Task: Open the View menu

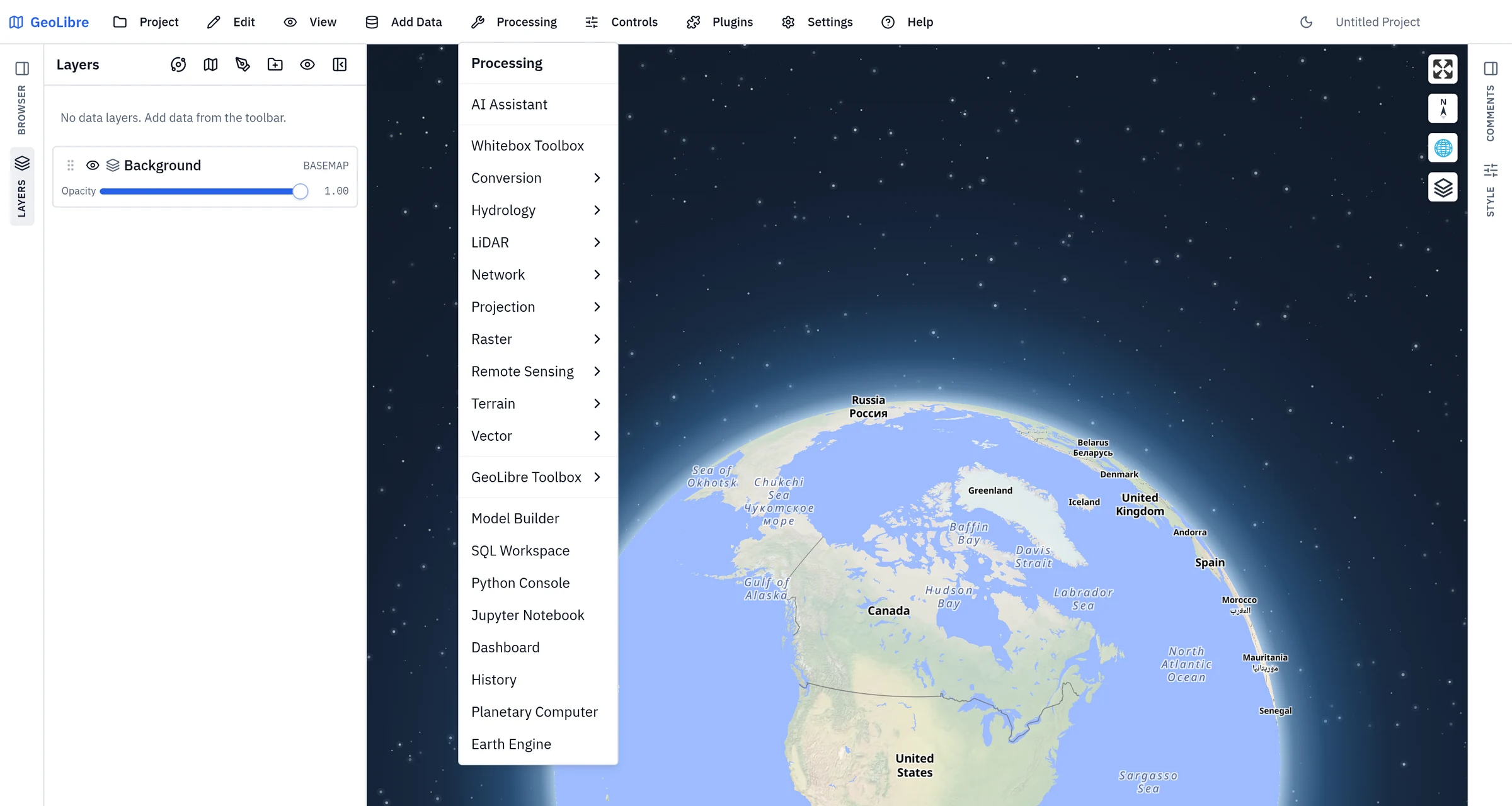Action: [x=310, y=22]
